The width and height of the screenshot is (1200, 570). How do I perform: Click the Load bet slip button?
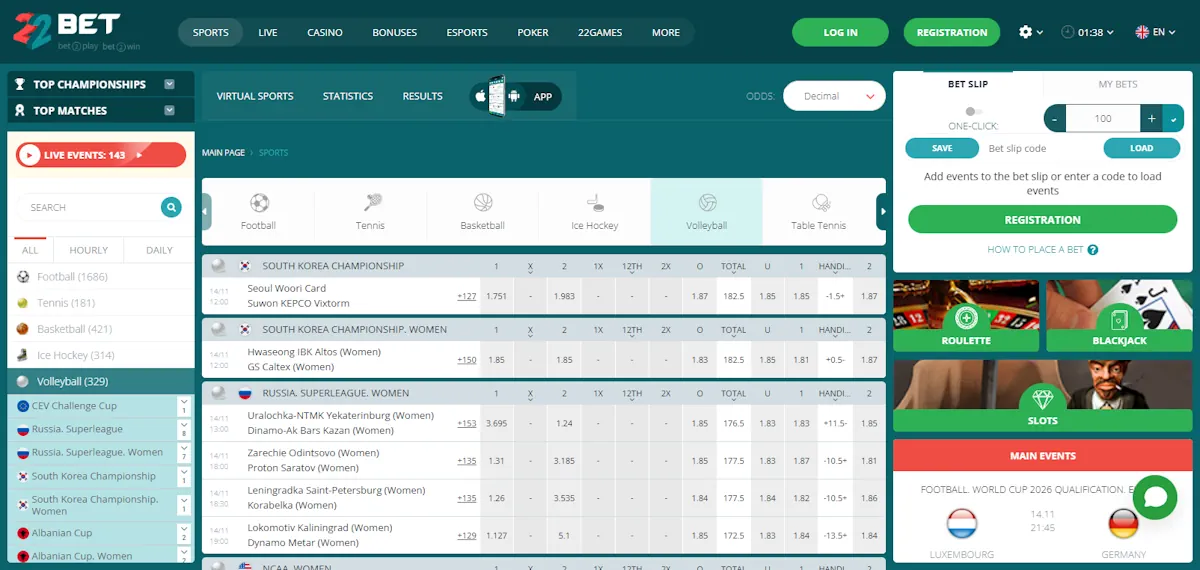coord(1141,148)
